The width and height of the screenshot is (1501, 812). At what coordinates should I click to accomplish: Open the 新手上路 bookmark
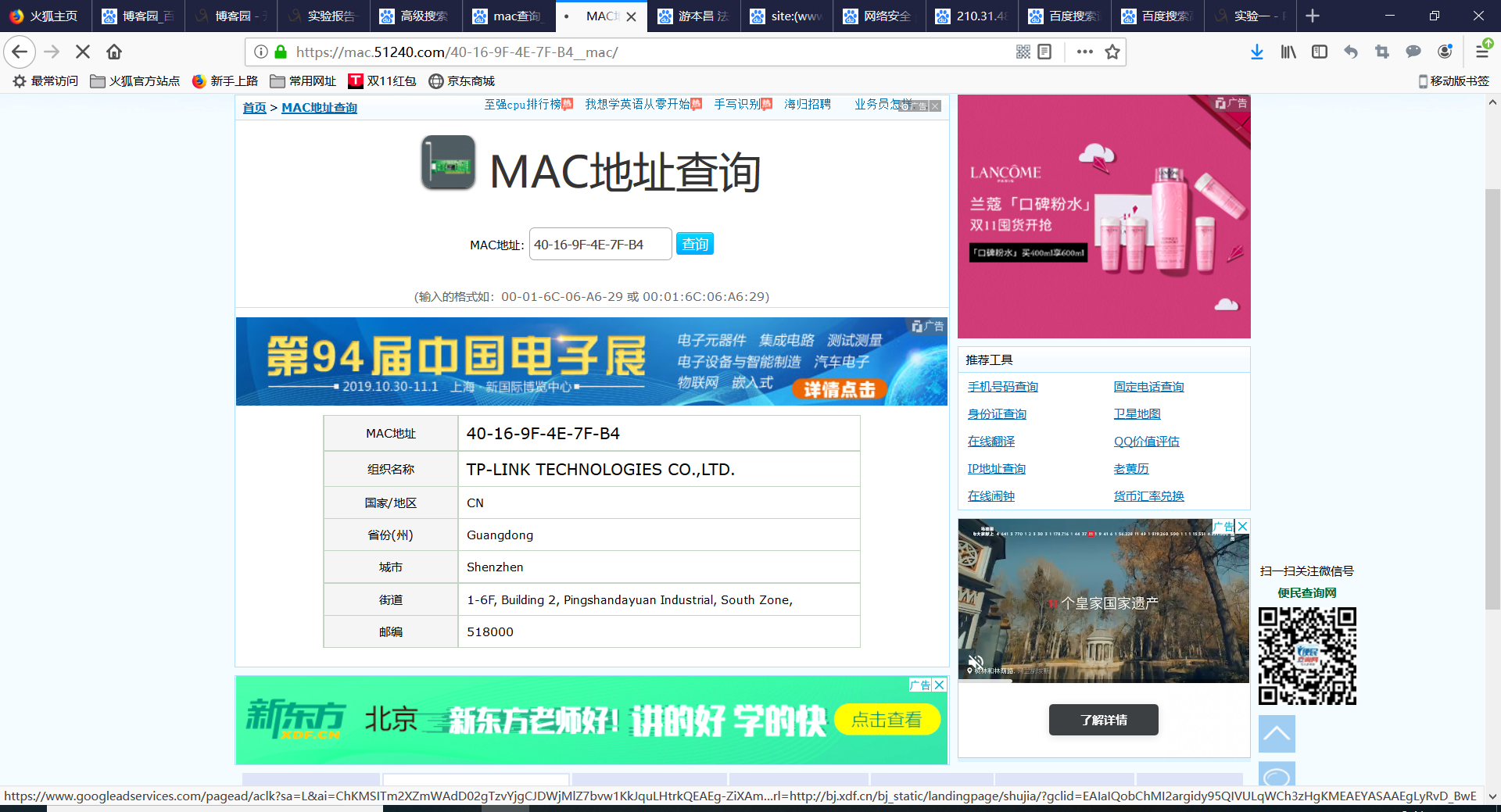[x=225, y=81]
